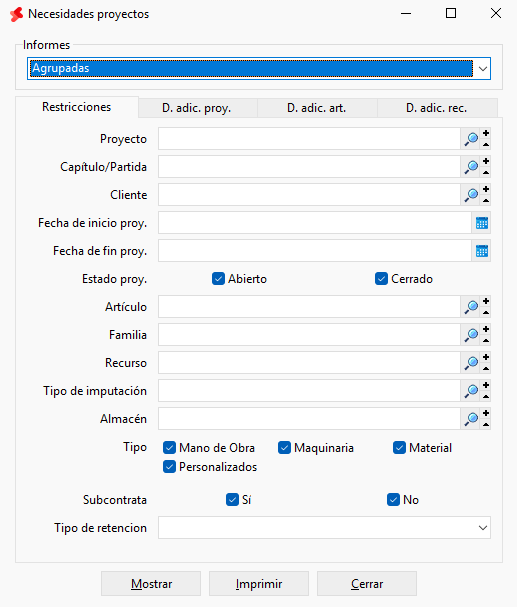The image size is (517, 607).
Task: Disable the Subcontrata No checkbox
Action: [393, 500]
